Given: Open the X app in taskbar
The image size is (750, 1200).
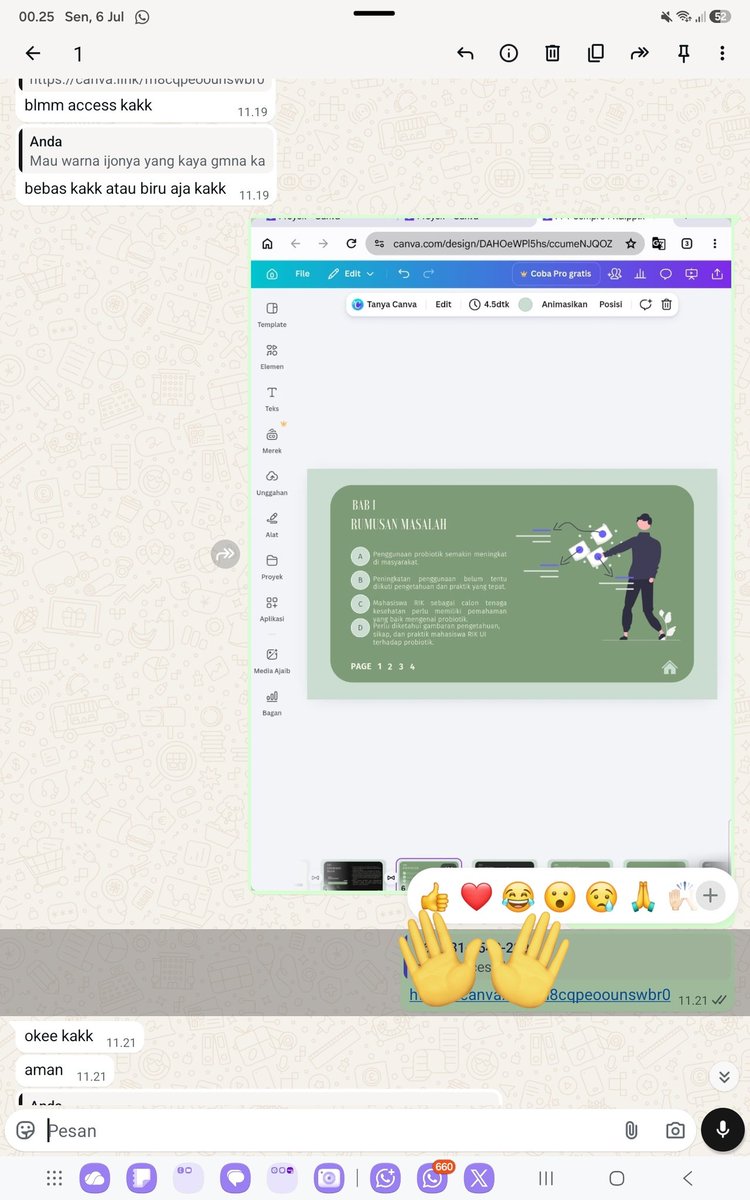Looking at the screenshot, I should click(x=479, y=1178).
